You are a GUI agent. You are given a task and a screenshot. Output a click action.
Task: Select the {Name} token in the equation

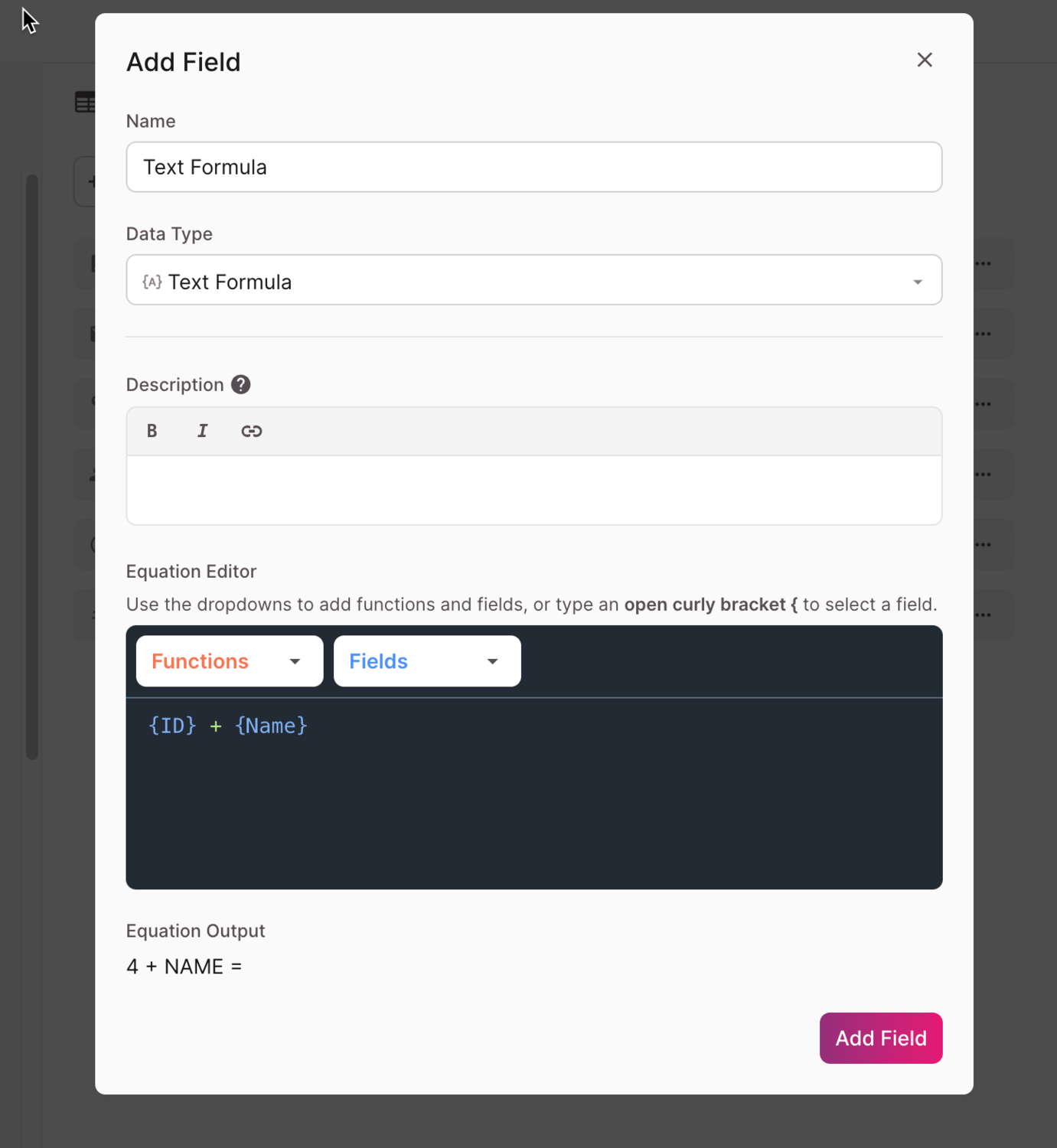click(271, 726)
